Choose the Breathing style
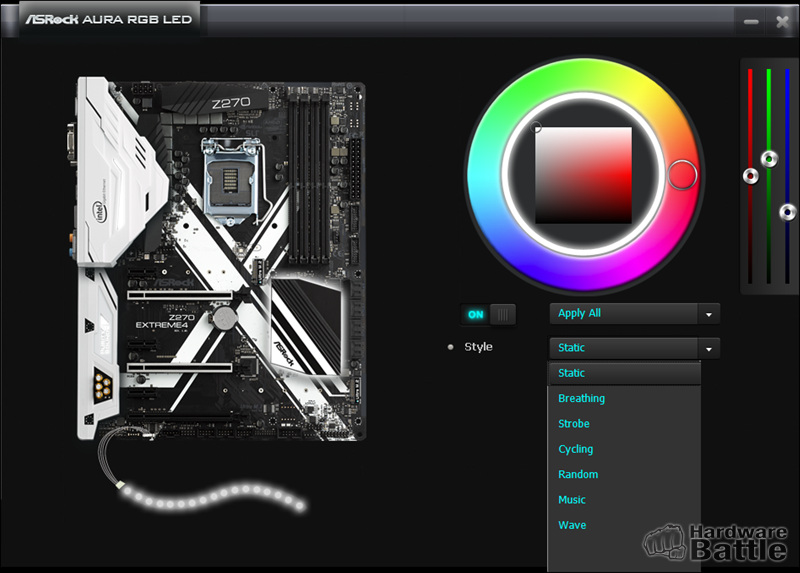This screenshot has height=573, width=800. [x=624, y=398]
